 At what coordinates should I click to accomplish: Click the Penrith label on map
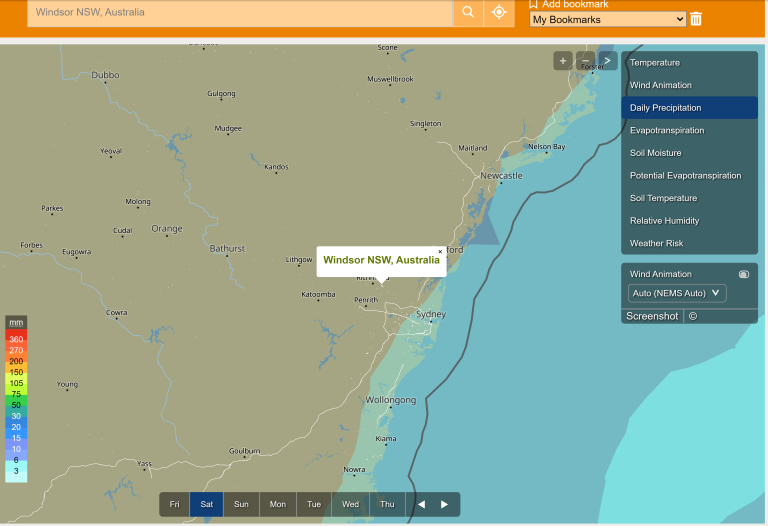click(366, 300)
